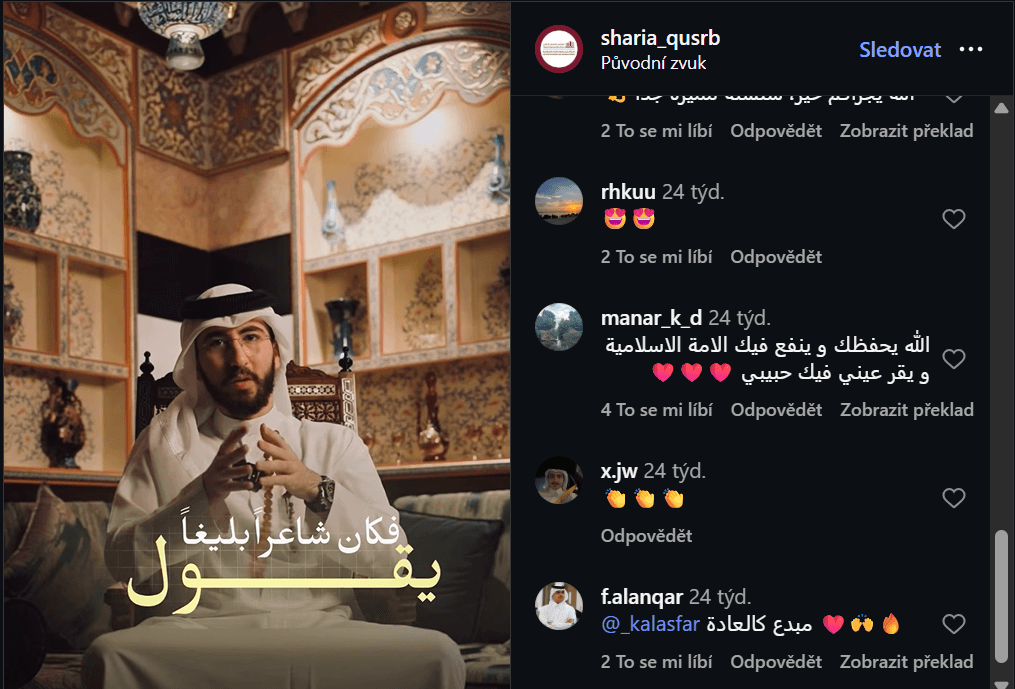The height and width of the screenshot is (689, 1015).
Task: Open rhkuu's sunset avatar
Action: [559, 201]
